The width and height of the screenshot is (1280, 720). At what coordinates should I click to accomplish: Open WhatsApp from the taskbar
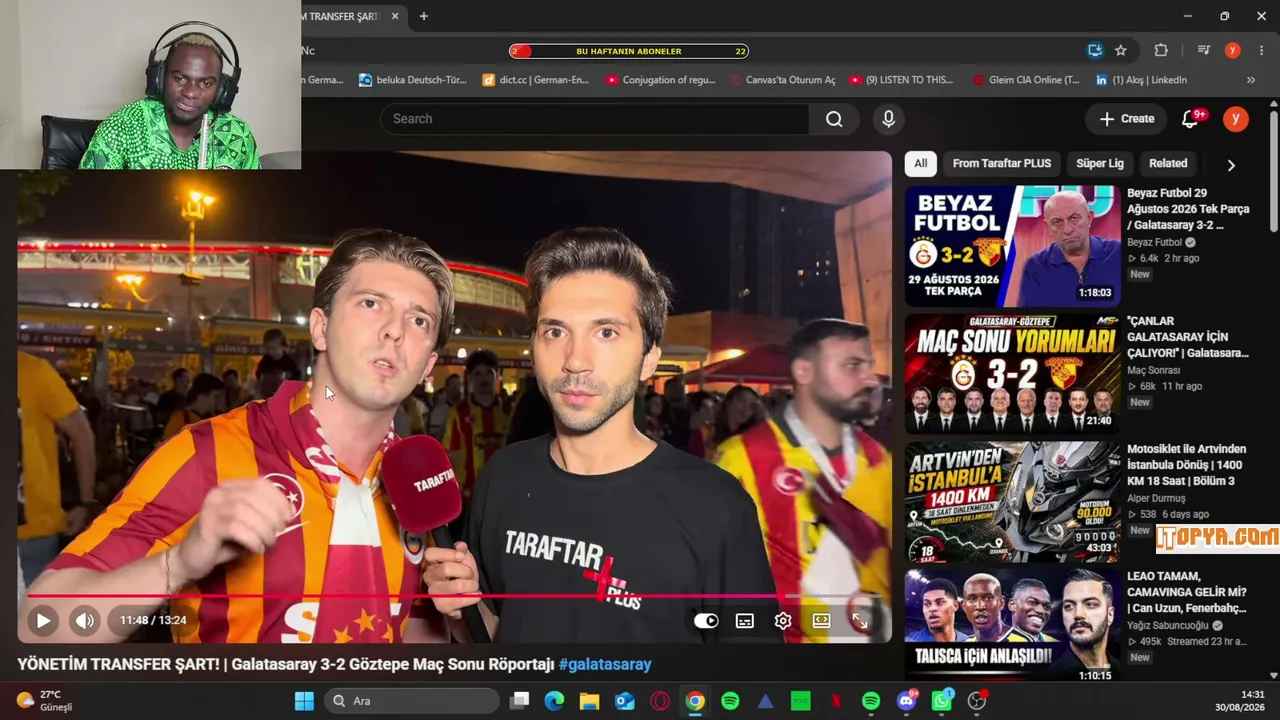pyautogui.click(x=942, y=701)
